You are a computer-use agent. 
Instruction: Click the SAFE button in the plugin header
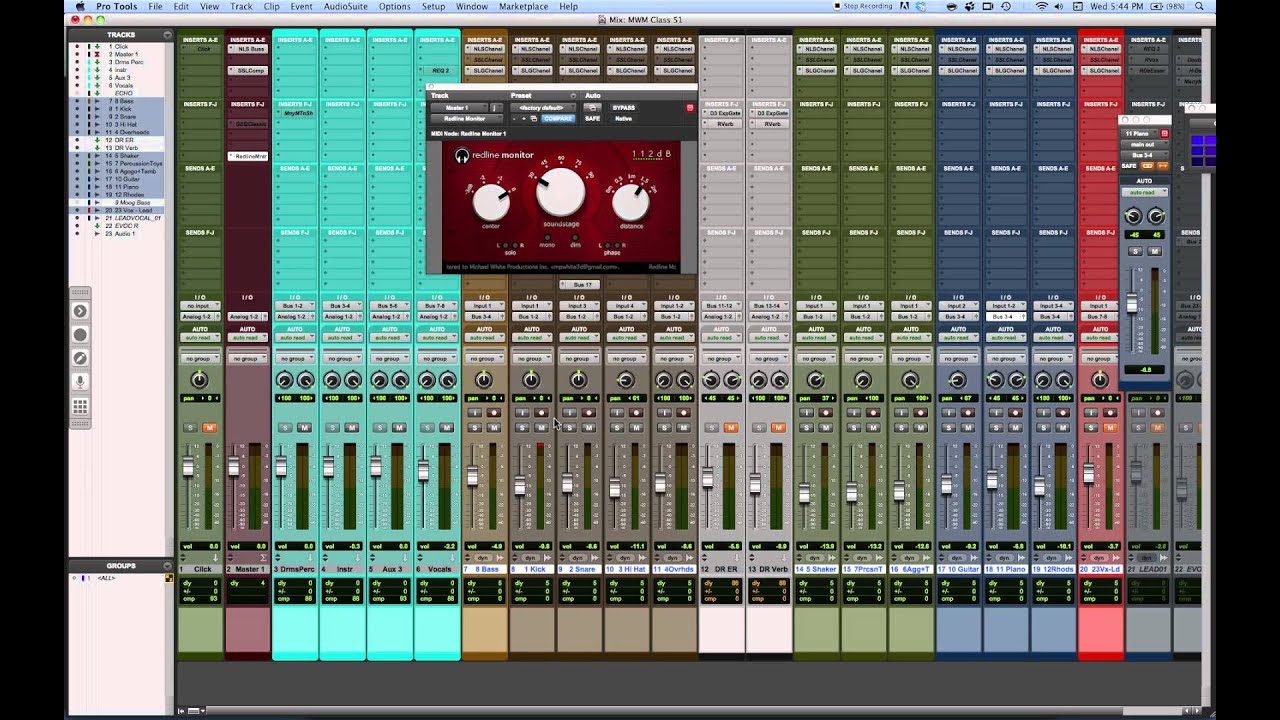(592, 118)
